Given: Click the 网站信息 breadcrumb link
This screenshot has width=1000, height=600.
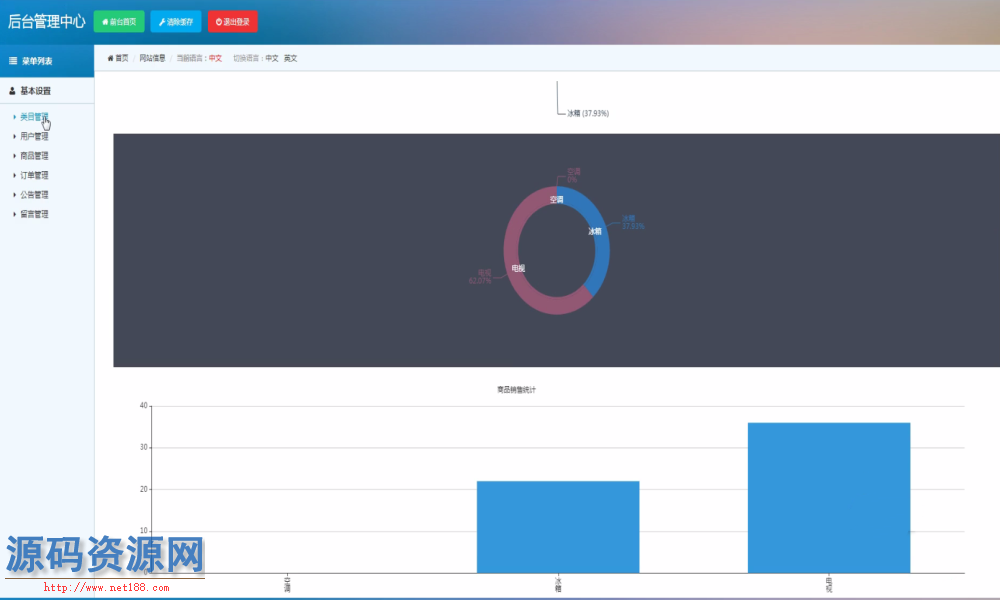Looking at the screenshot, I should click(152, 59).
